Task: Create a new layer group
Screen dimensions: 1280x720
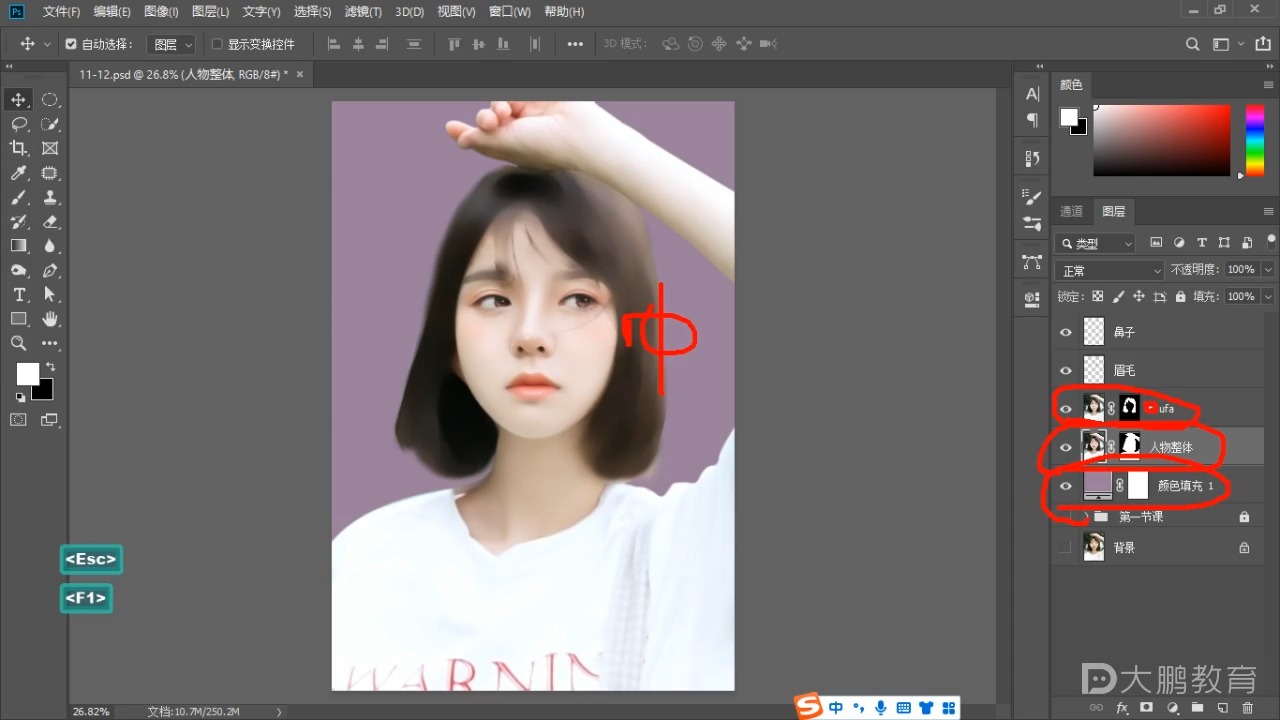Action: click(1197, 708)
